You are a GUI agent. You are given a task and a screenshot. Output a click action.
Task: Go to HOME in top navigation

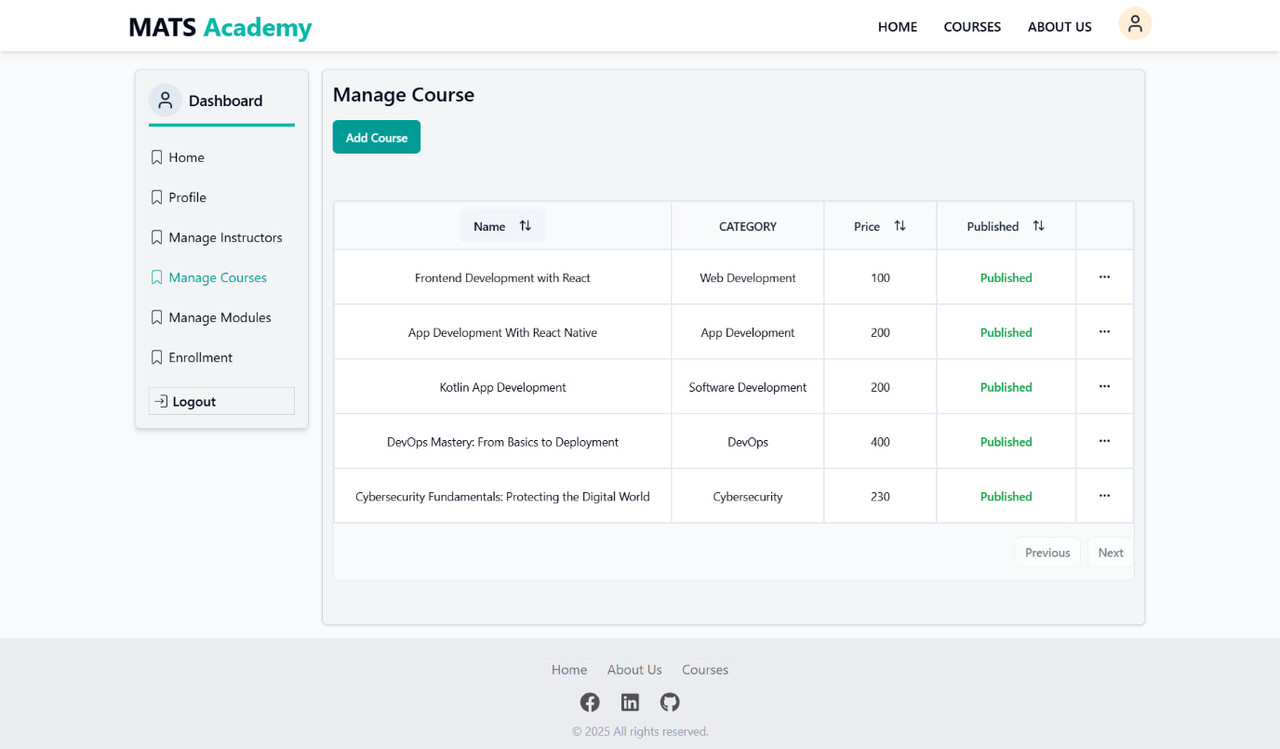coord(897,27)
